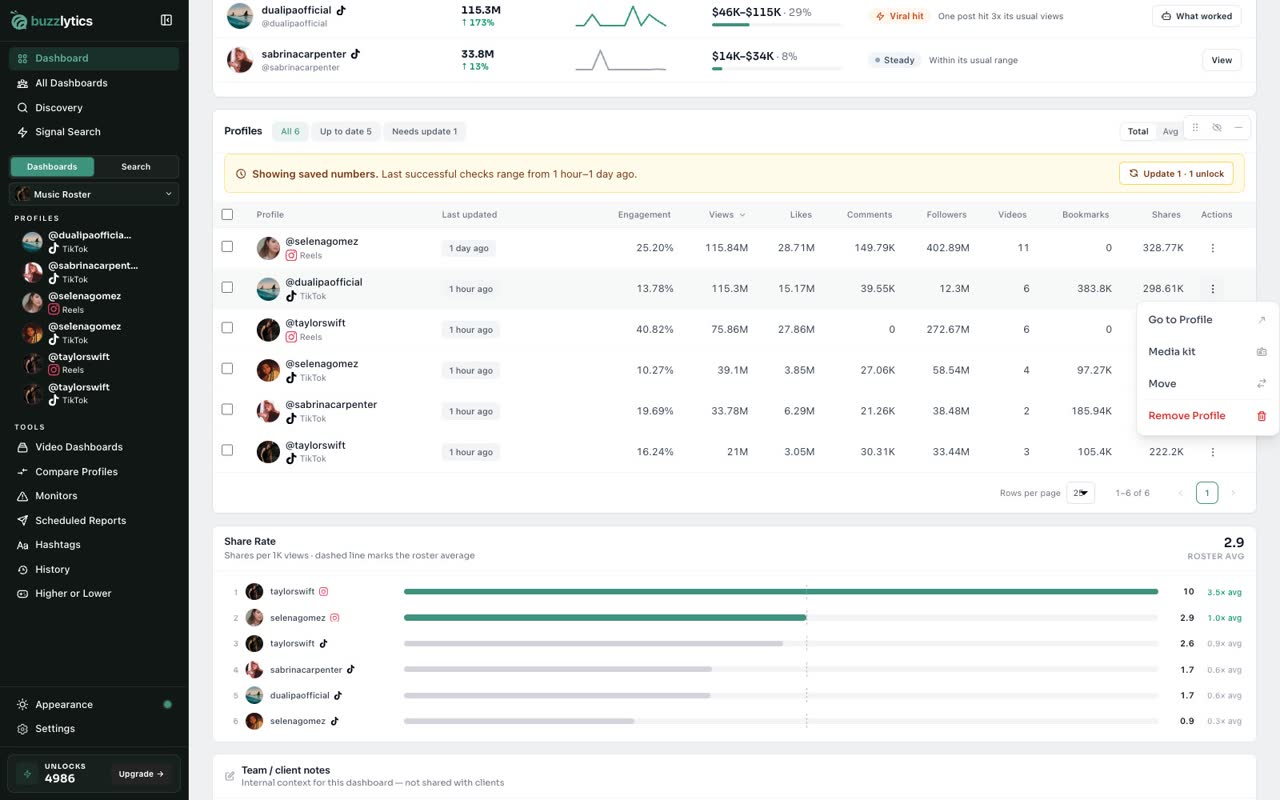Click Update 1 · 1 unlock button
Viewport: 1280px width, 800px height.
coord(1176,173)
